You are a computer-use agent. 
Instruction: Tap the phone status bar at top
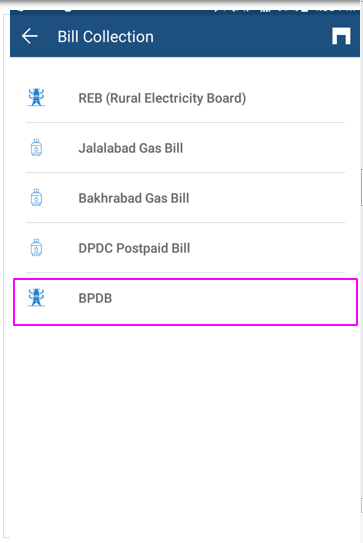point(185,6)
